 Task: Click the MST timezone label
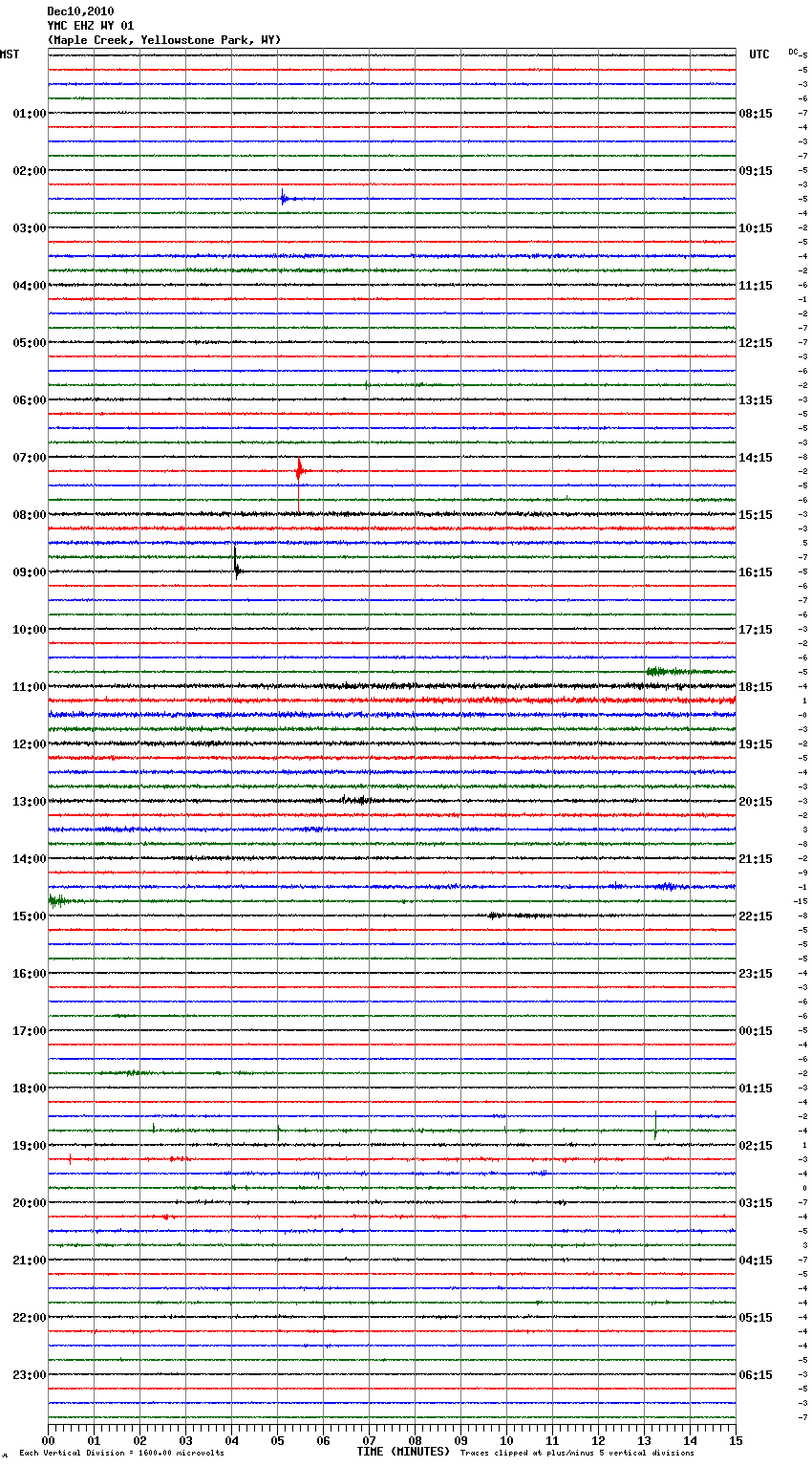[x=10, y=54]
